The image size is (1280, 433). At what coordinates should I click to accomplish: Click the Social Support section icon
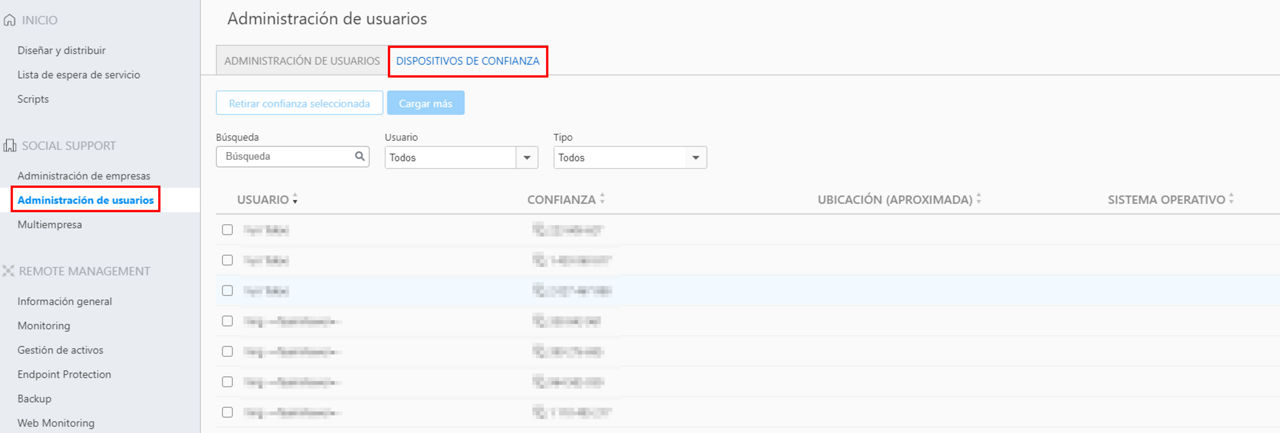(x=9, y=146)
